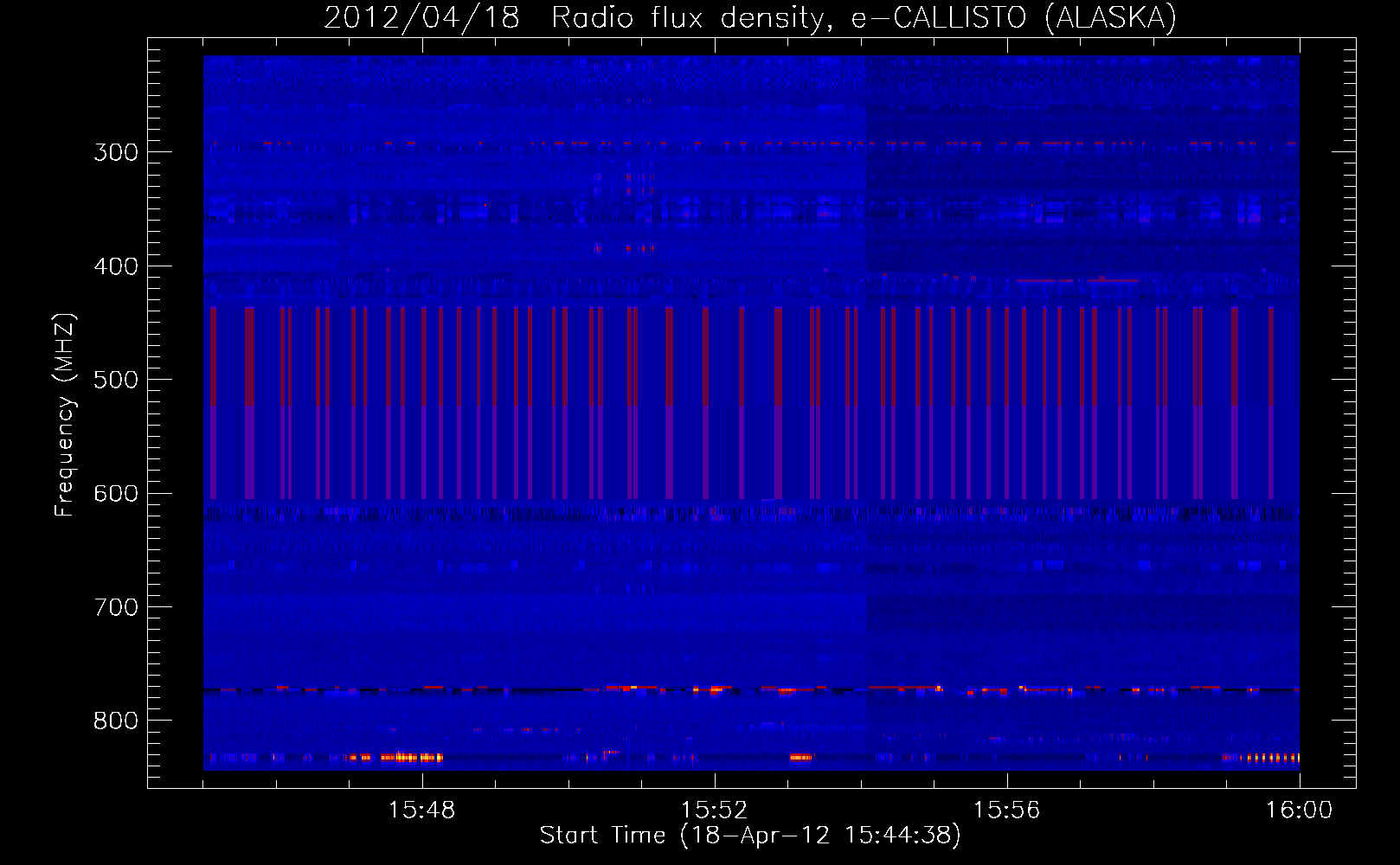
Task: Select the 'Frequency (MHZ)' axis label
Action: click(x=65, y=414)
